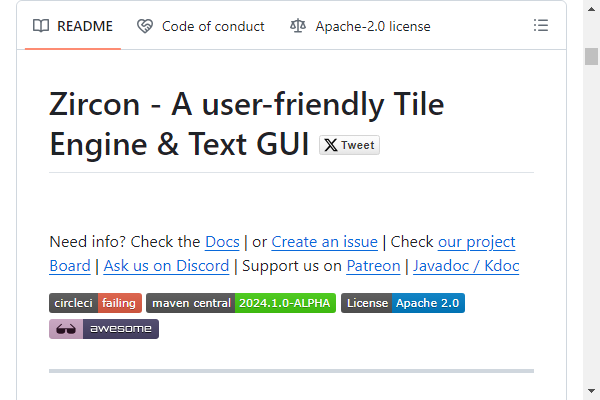600x400 pixels.
Task: Open the Apache-2.0 license tab
Action: tap(360, 26)
